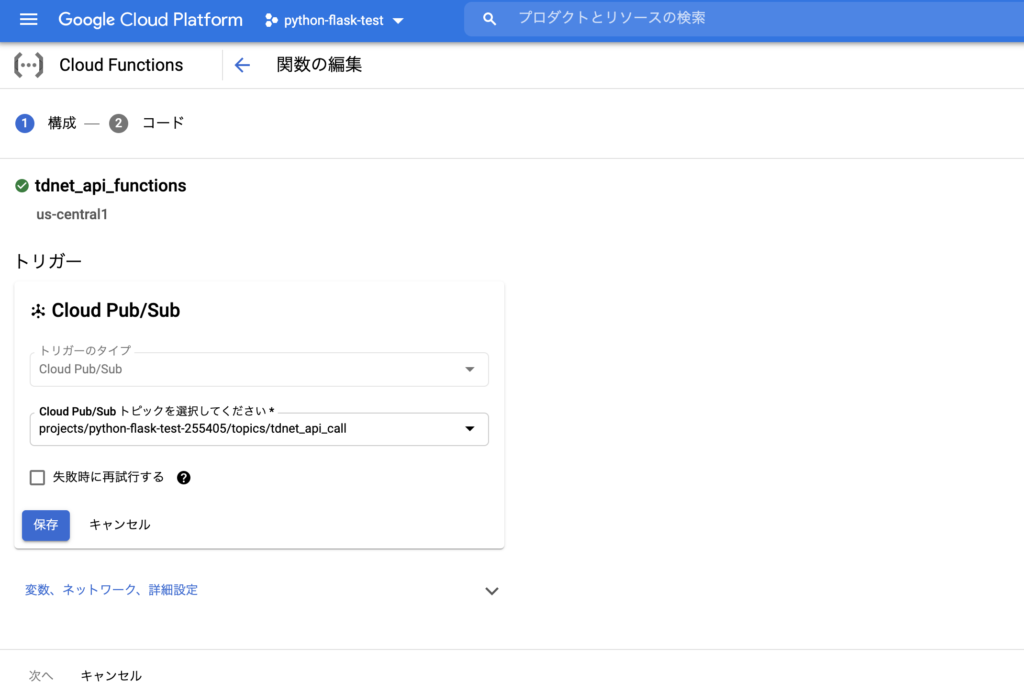1024x694 pixels.
Task: Select step 2 コード in the stepper
Action: [x=146, y=123]
